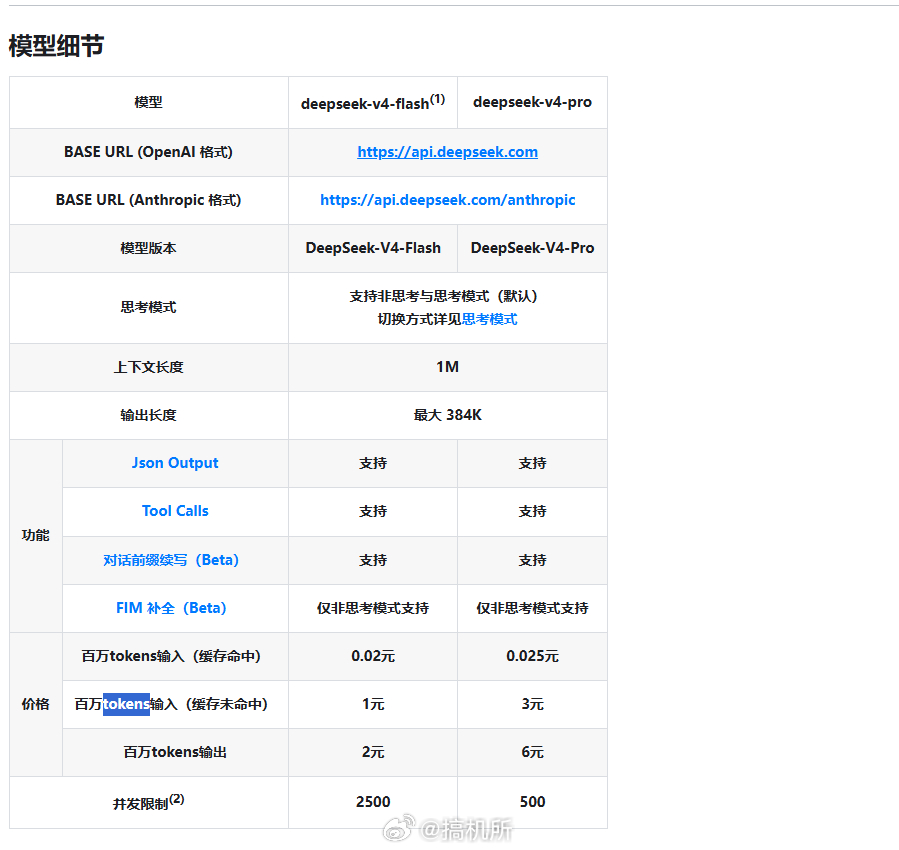Click flash column 仅非思考模式支持 cell
899x850 pixels.
[x=373, y=608]
